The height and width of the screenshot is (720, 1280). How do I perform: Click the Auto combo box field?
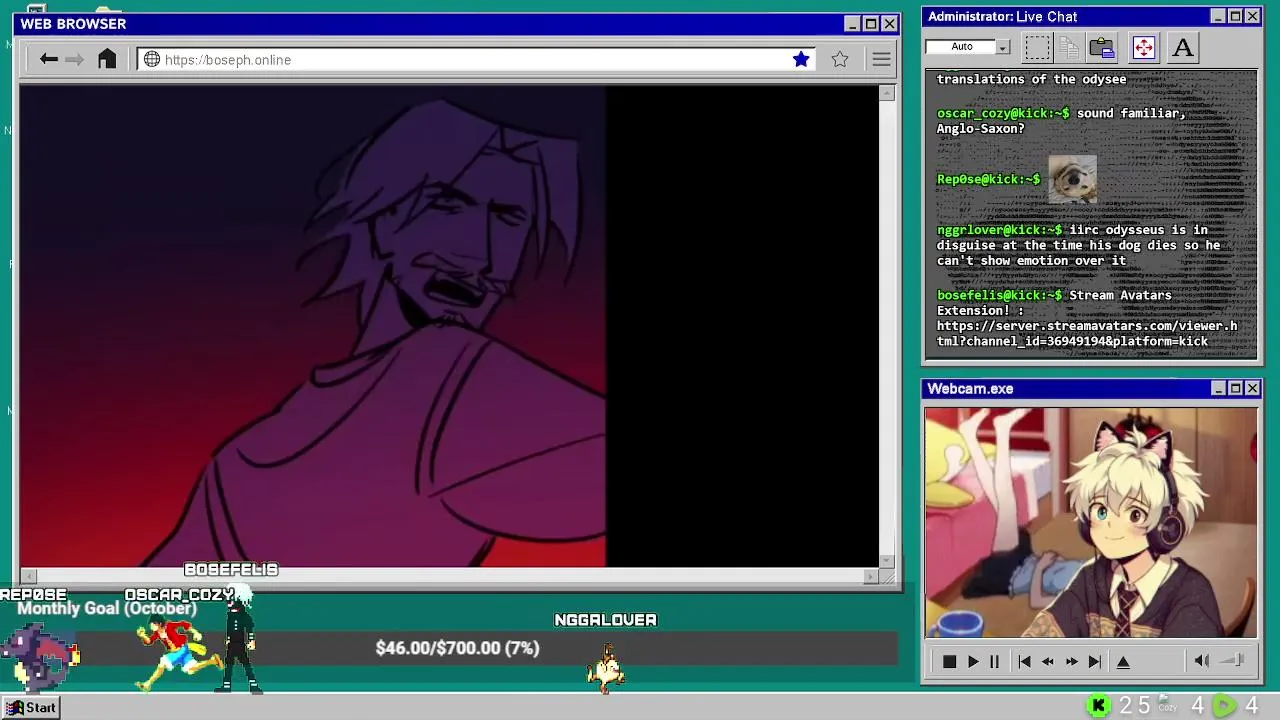click(961, 47)
